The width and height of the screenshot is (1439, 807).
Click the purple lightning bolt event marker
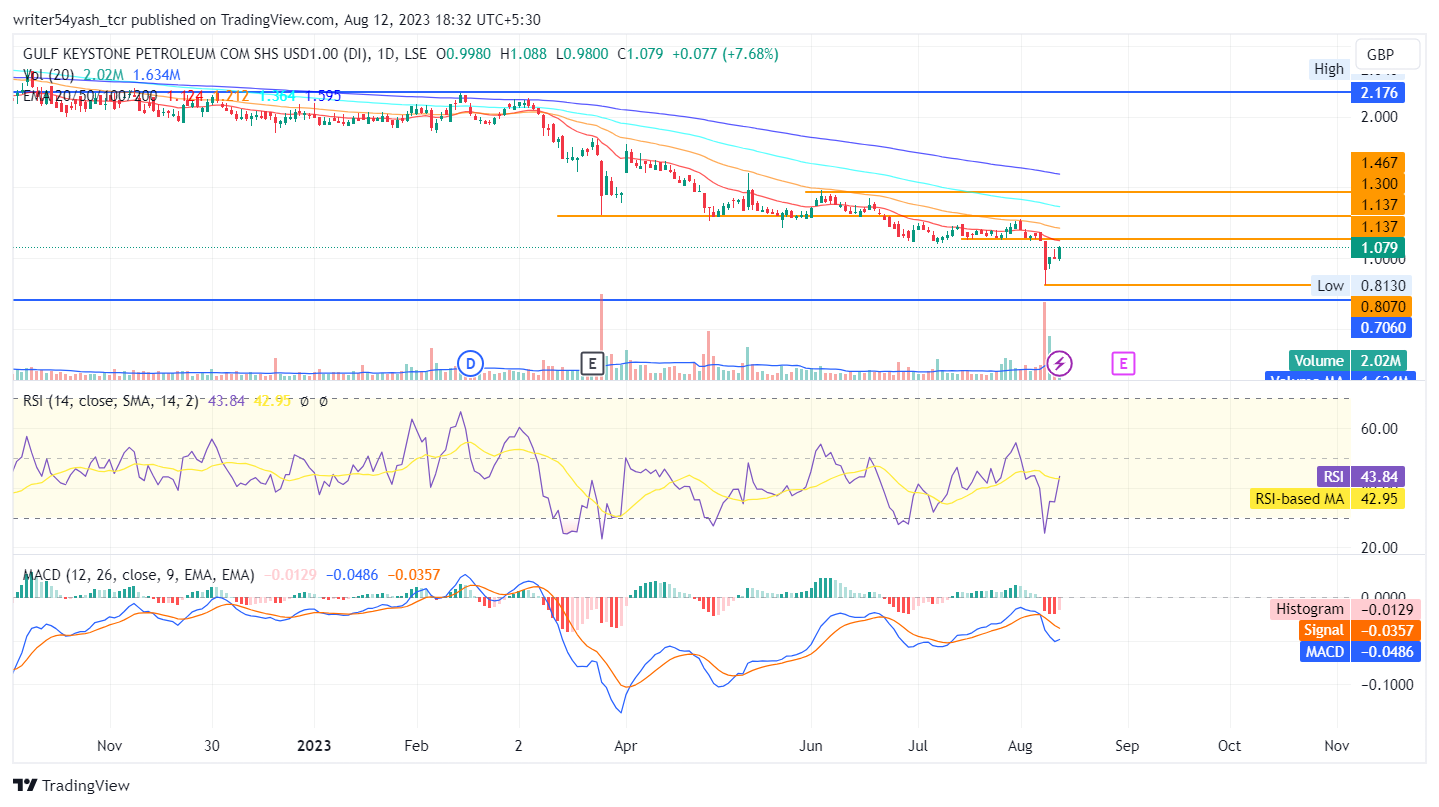[1061, 363]
